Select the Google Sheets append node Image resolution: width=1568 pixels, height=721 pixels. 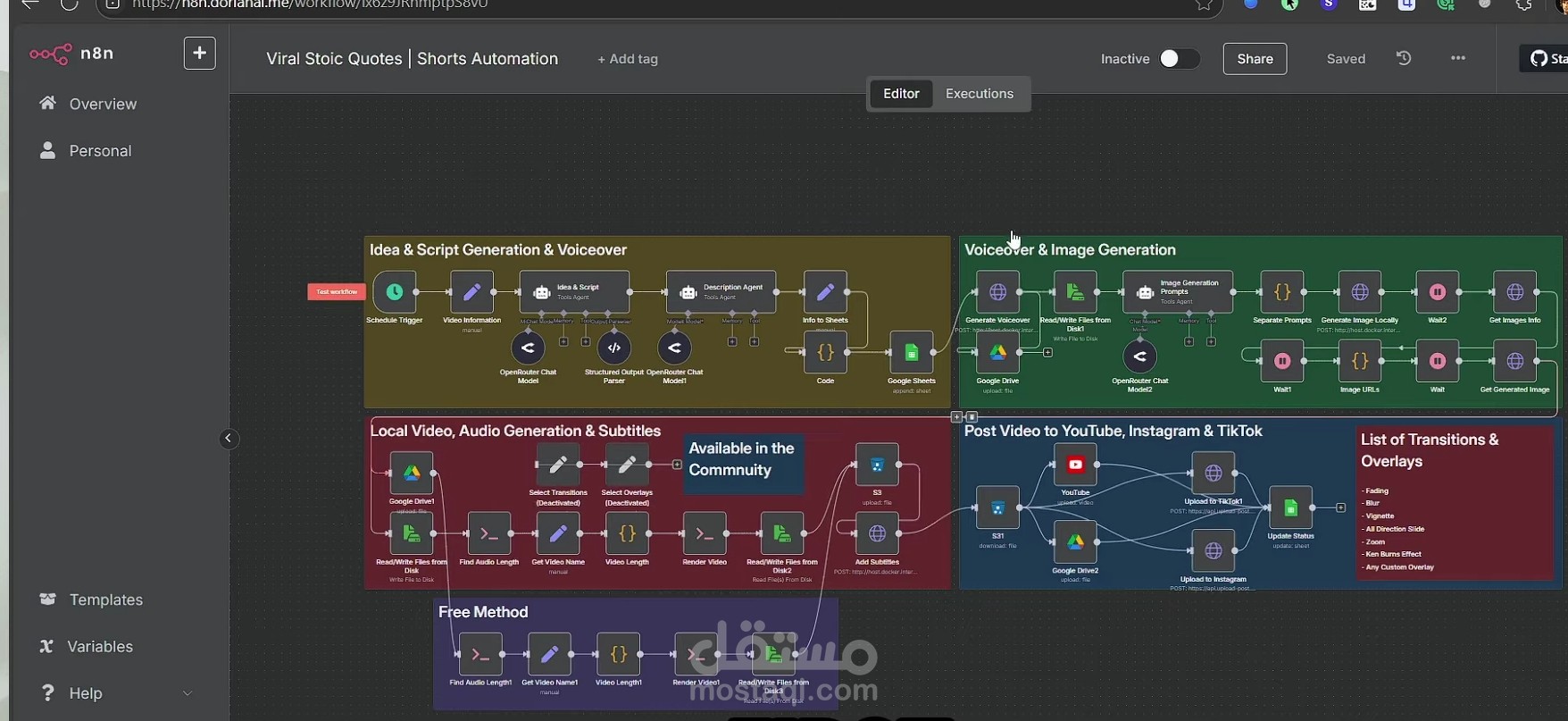pyautogui.click(x=911, y=353)
